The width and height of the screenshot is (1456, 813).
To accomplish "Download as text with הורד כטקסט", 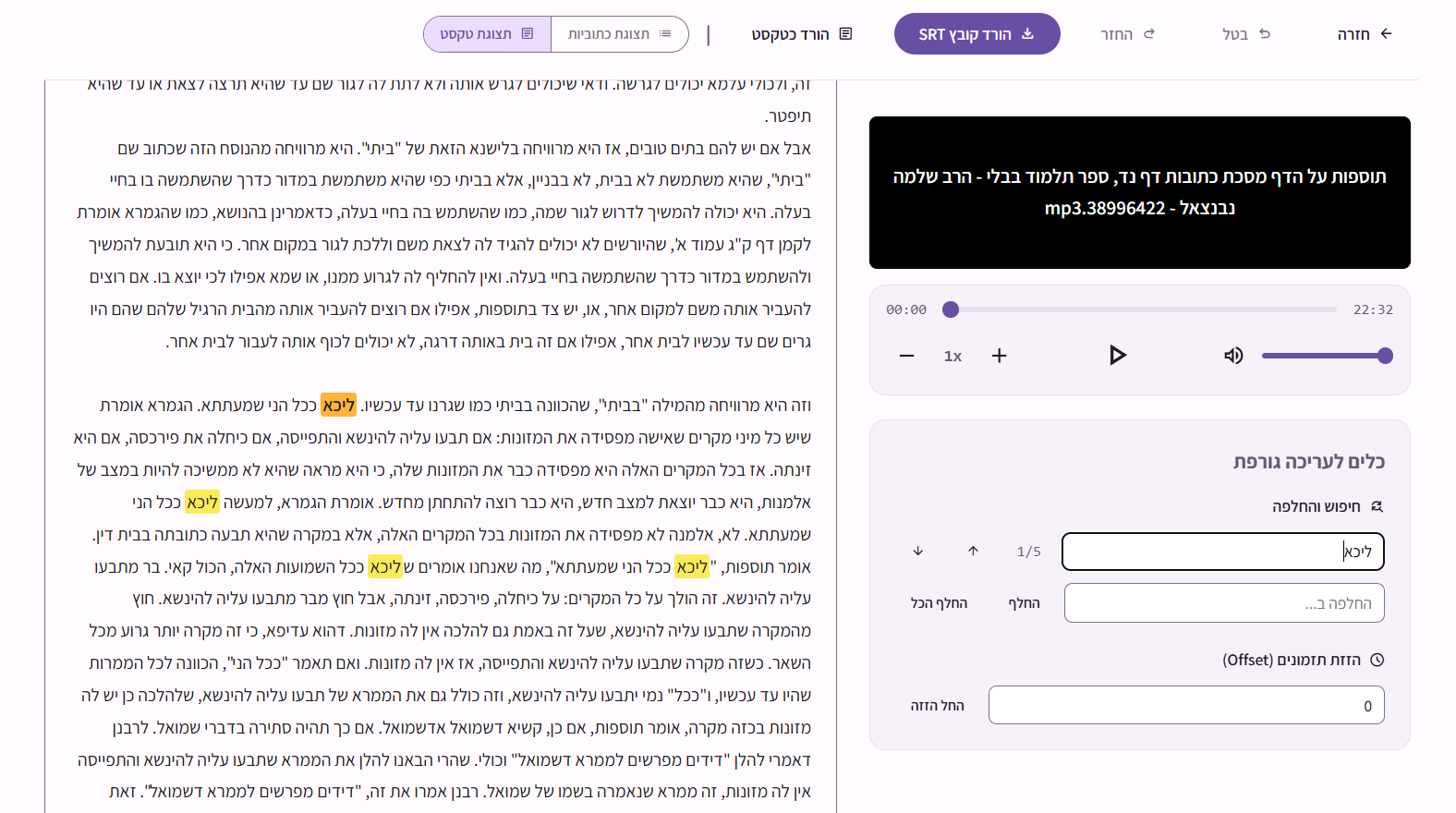I will (801, 34).
